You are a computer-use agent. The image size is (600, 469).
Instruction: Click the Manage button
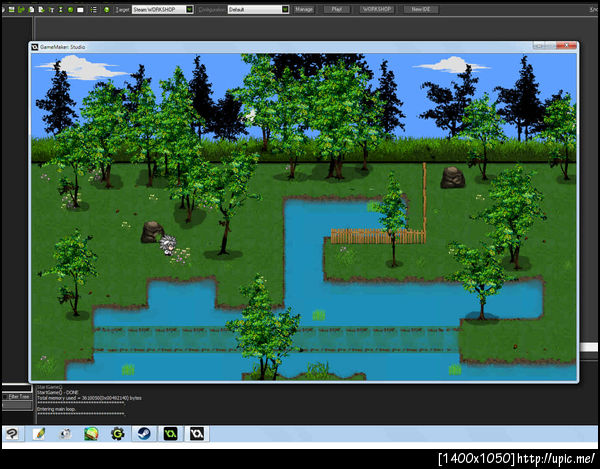[x=304, y=9]
